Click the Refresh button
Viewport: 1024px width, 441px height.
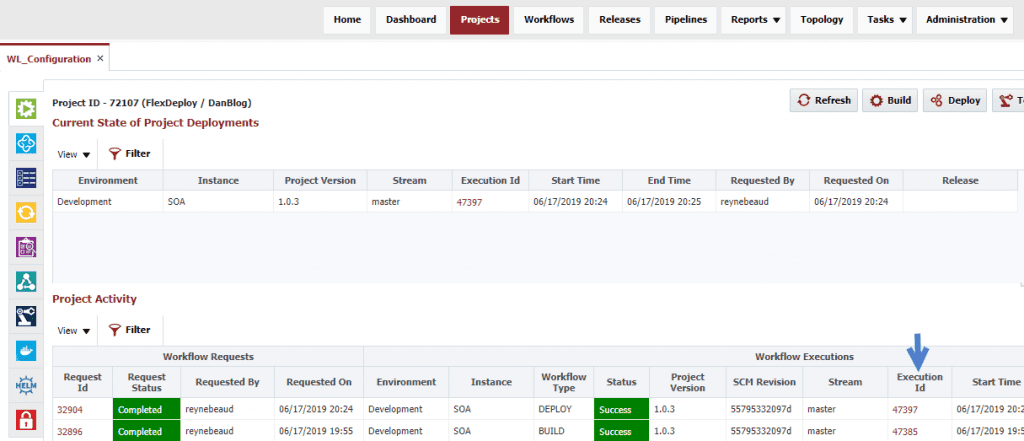pos(823,100)
